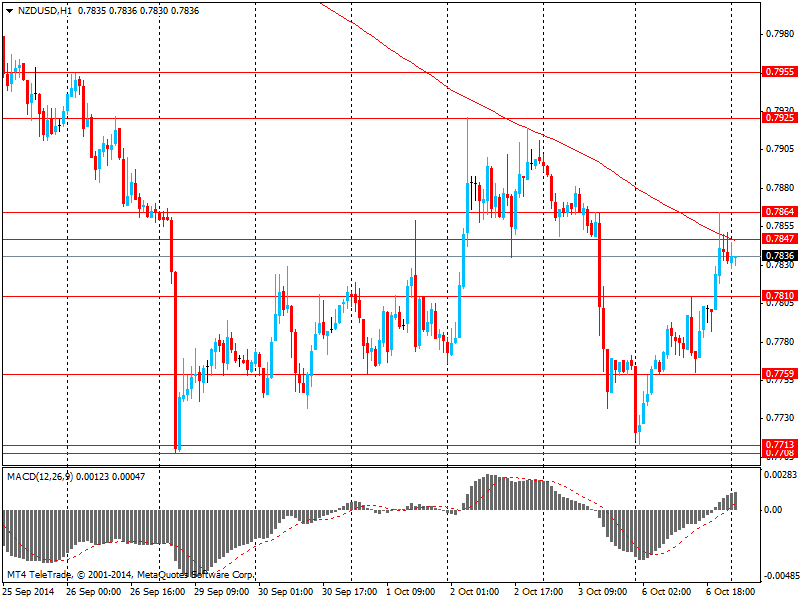Click the 0.7713 red price level label

tap(780, 444)
